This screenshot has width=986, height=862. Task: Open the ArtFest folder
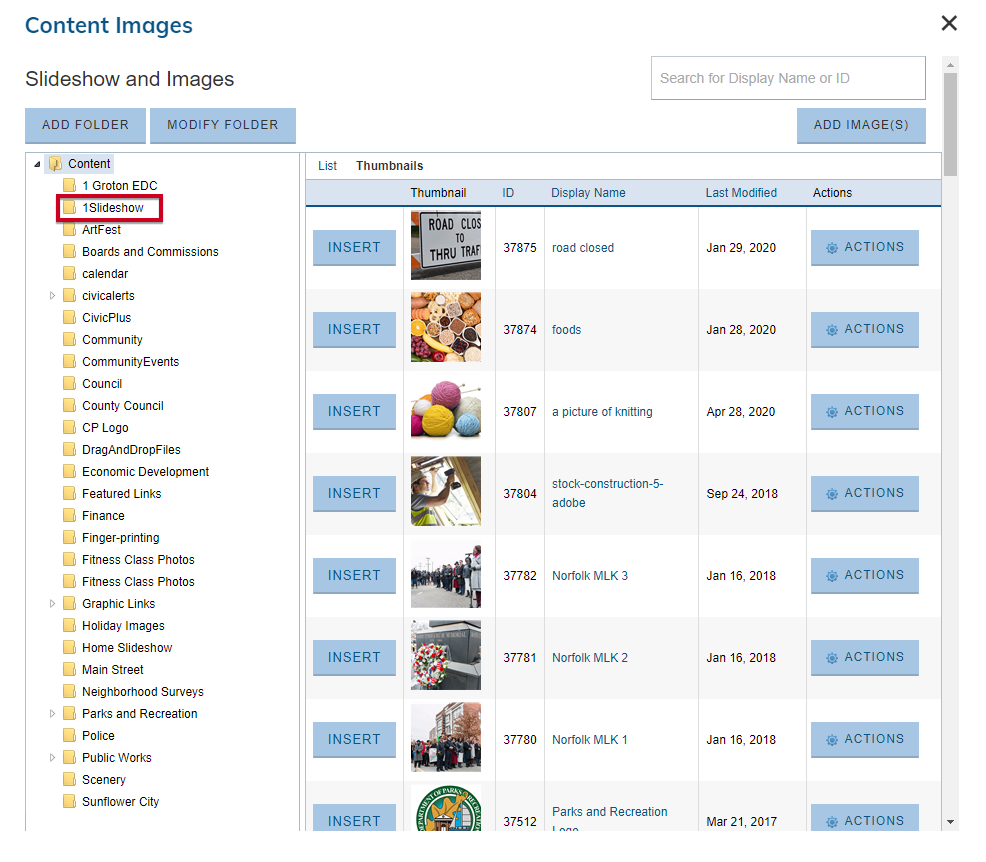[x=101, y=230]
